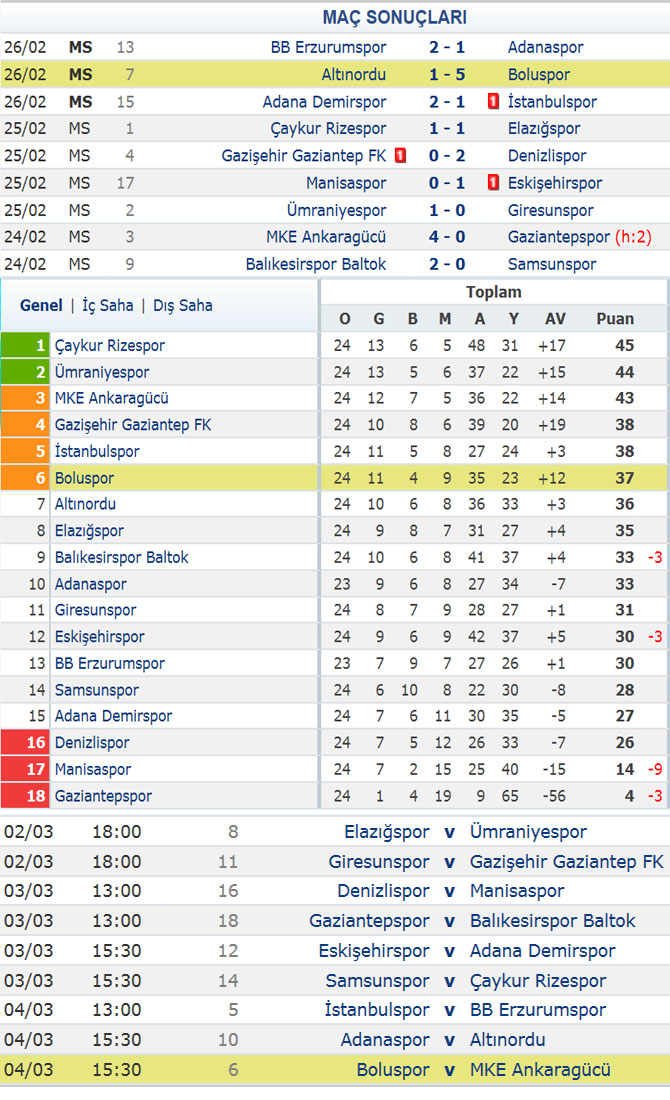Click the Altınordu 1 - 5 Boluspor score

click(447, 74)
